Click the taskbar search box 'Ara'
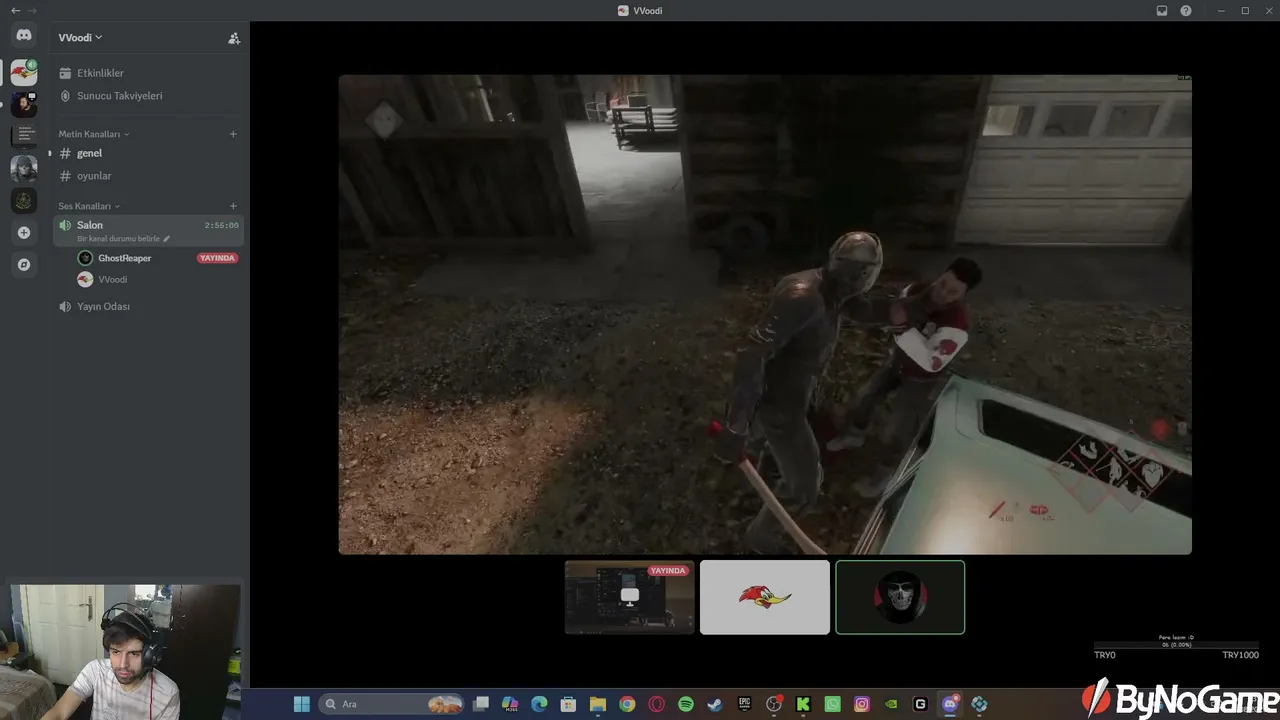Viewport: 1280px width, 720px height. coord(393,704)
